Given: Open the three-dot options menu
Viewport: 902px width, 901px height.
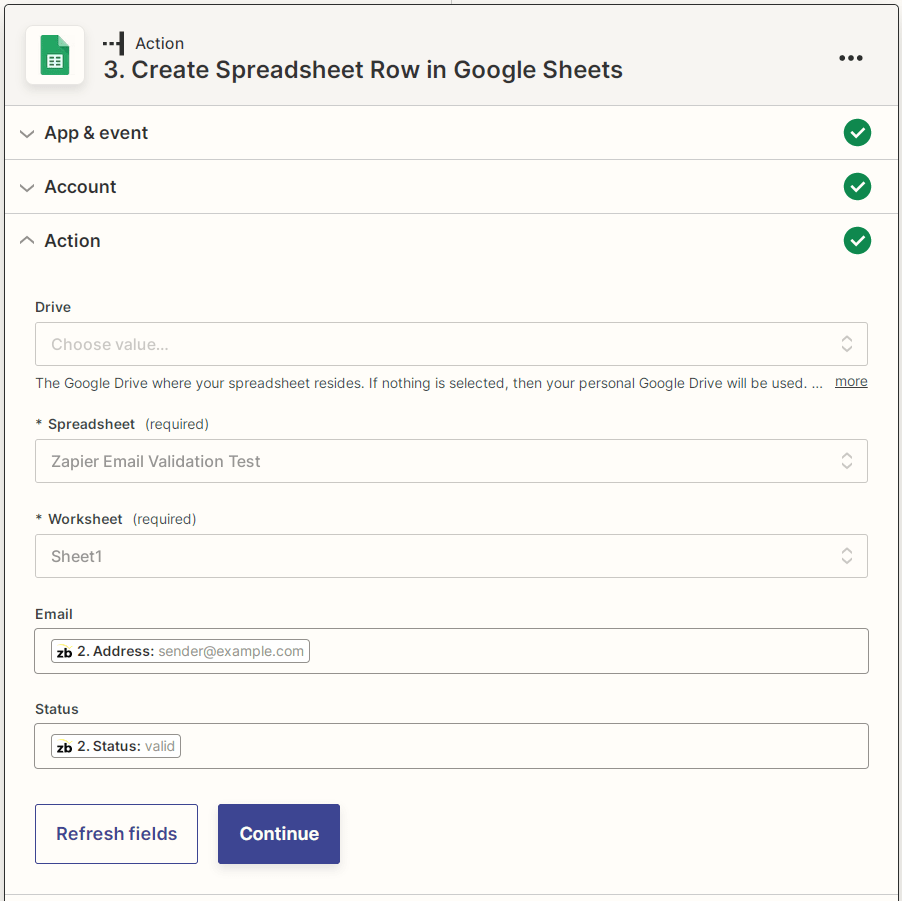Looking at the screenshot, I should (851, 58).
